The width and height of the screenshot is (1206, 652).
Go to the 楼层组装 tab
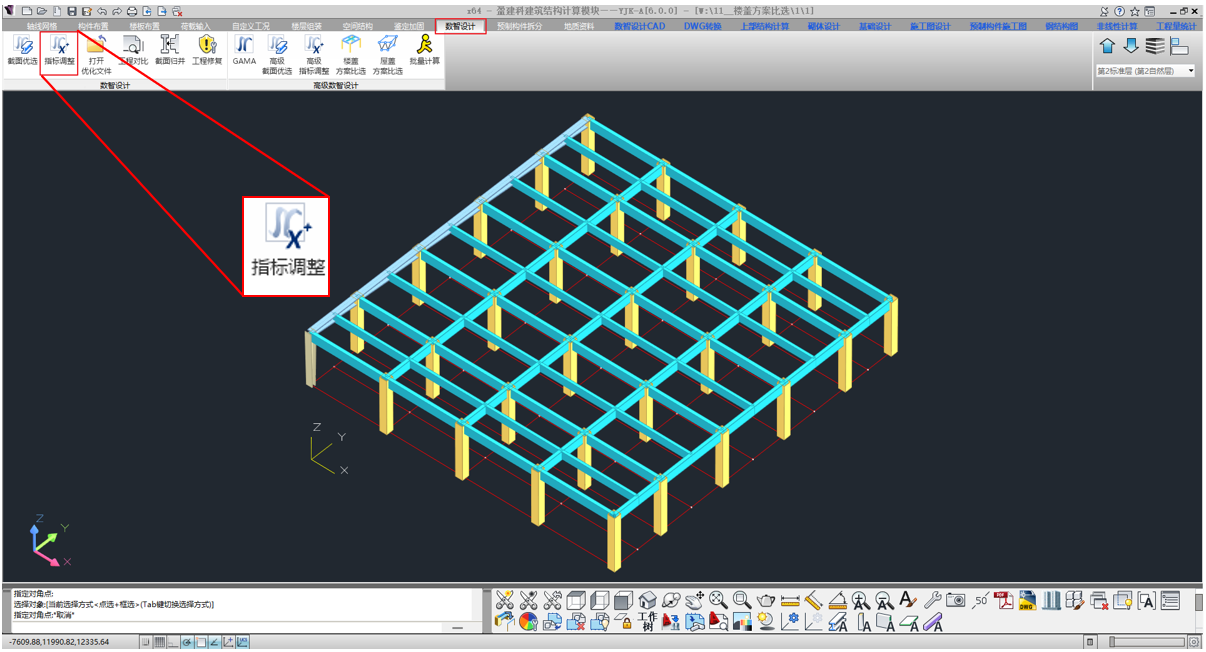(306, 26)
